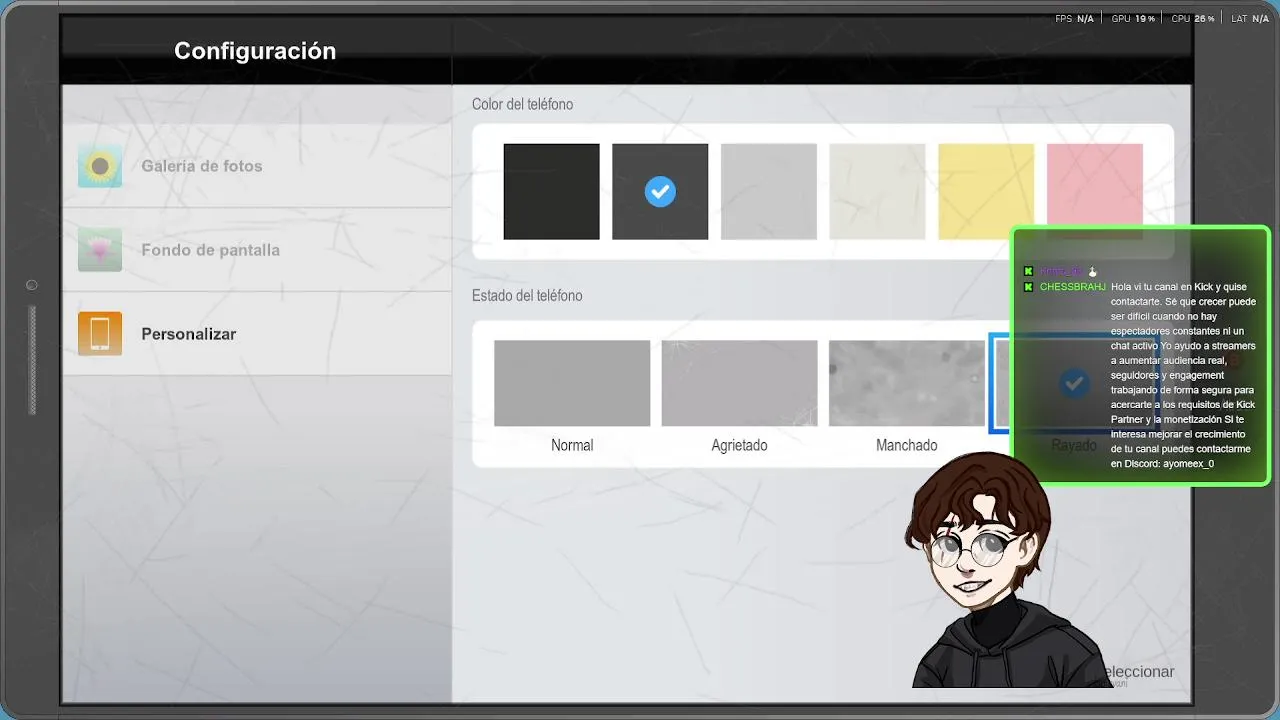The width and height of the screenshot is (1280, 720).
Task: Choose the pink phone color swatch
Action: tap(1094, 192)
